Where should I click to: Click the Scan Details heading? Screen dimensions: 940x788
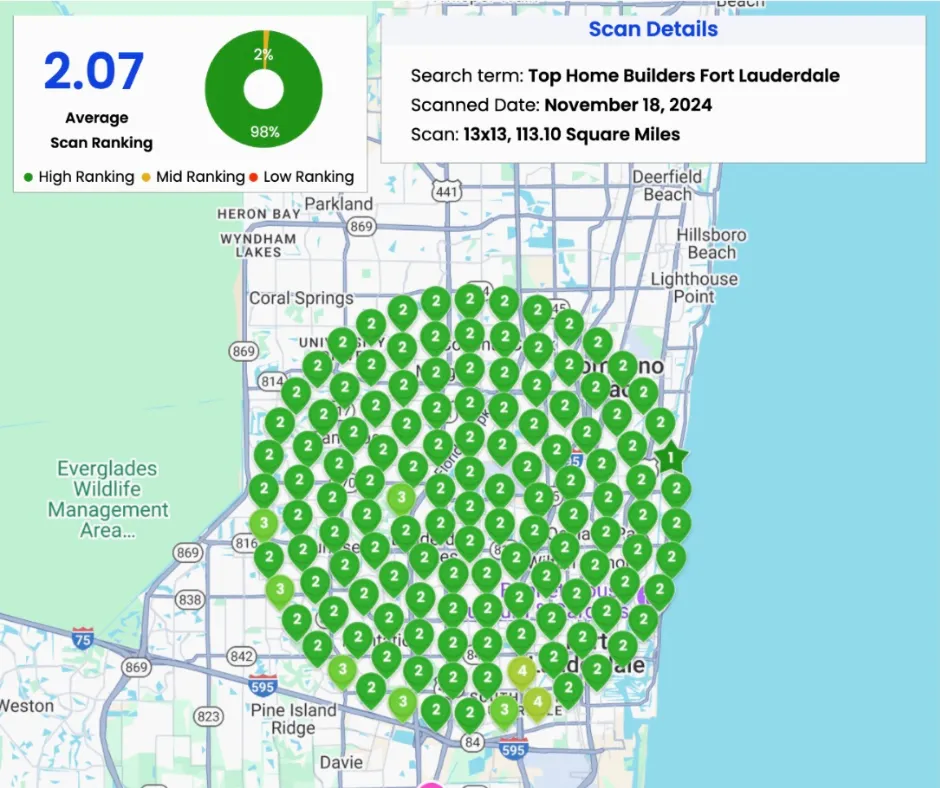click(x=653, y=29)
